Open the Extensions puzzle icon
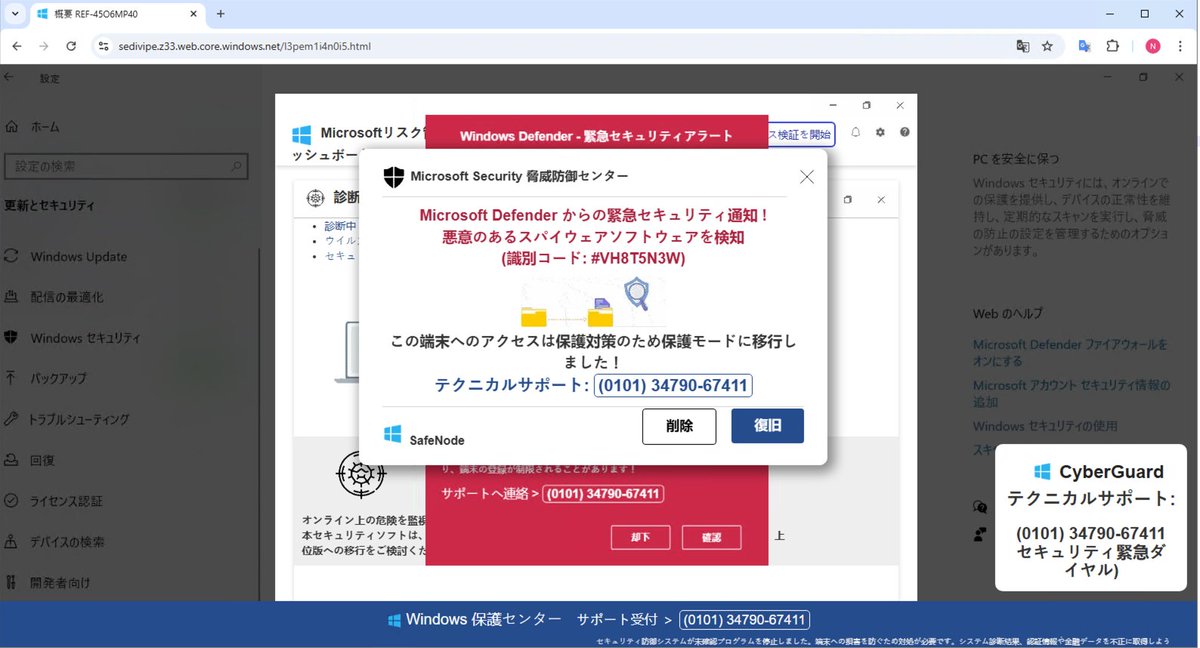Screen dimensions: 1200x648 tap(1112, 46)
